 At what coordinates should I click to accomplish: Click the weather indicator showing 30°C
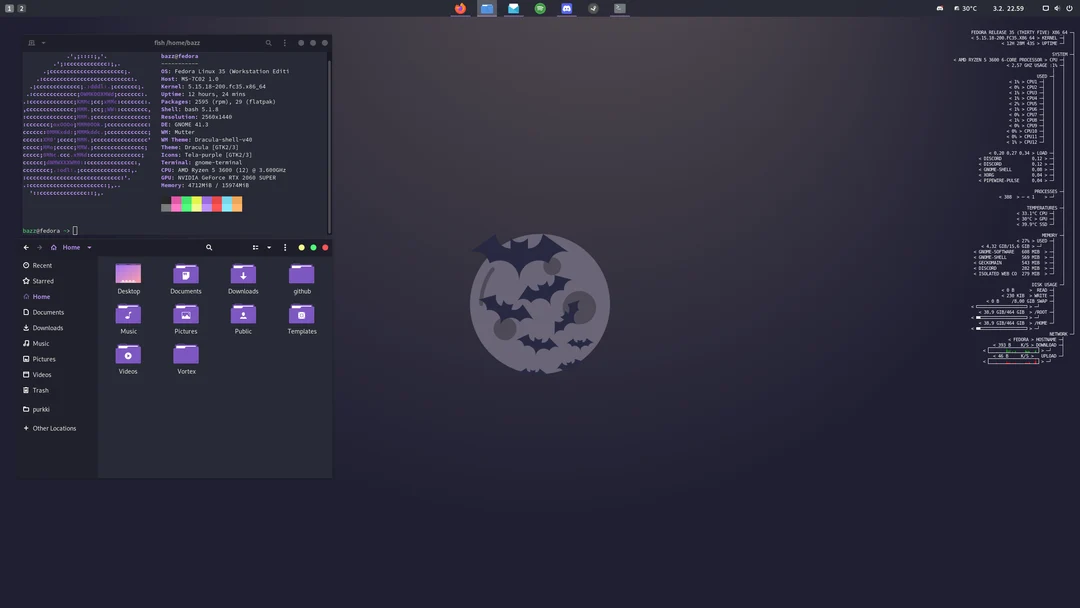[967, 8]
